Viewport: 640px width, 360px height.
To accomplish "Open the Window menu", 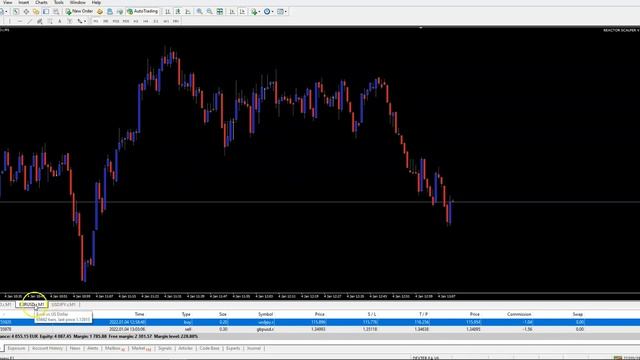I will (78, 2).
